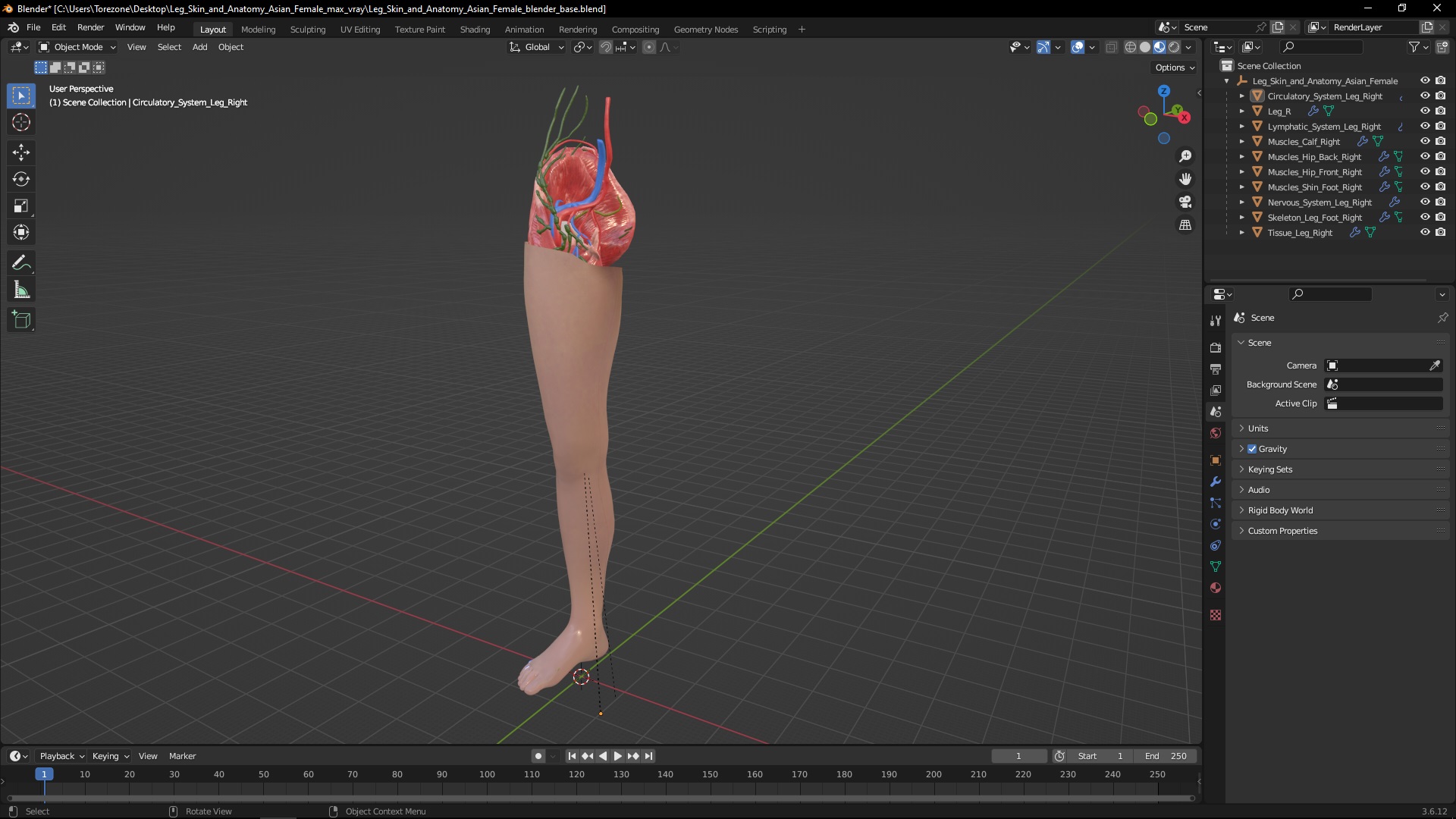Screen dimensions: 1456x819
Task: Switch to the UV Editing workspace tab
Action: [x=359, y=30]
